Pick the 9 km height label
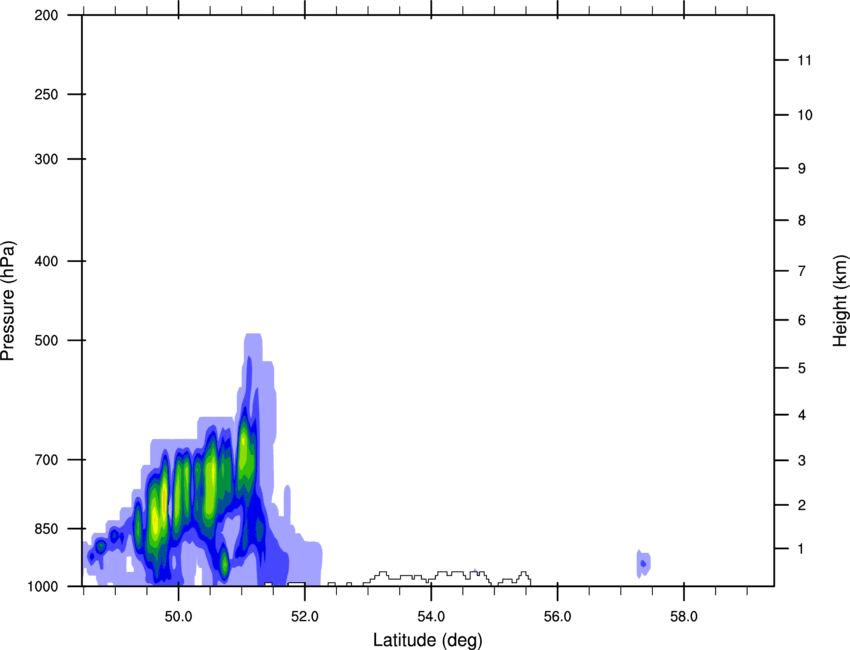The image size is (850, 650). 802,169
